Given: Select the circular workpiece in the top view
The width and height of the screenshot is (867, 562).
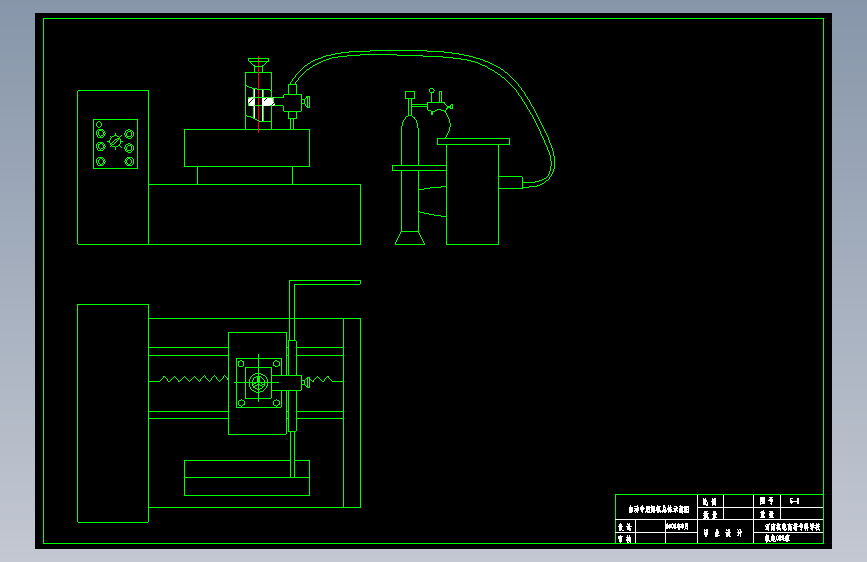Looking at the screenshot, I should tap(258, 382).
